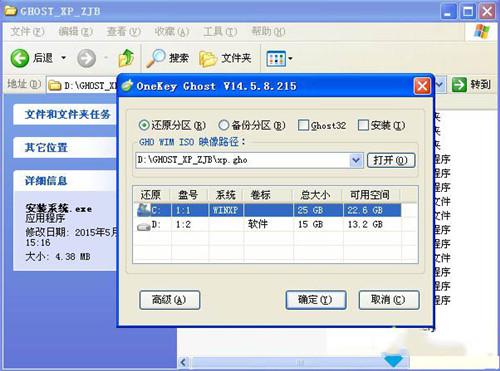Screen dimensions: 500x371
Task: Click the Total Size (总大小) column header
Action: click(x=317, y=195)
